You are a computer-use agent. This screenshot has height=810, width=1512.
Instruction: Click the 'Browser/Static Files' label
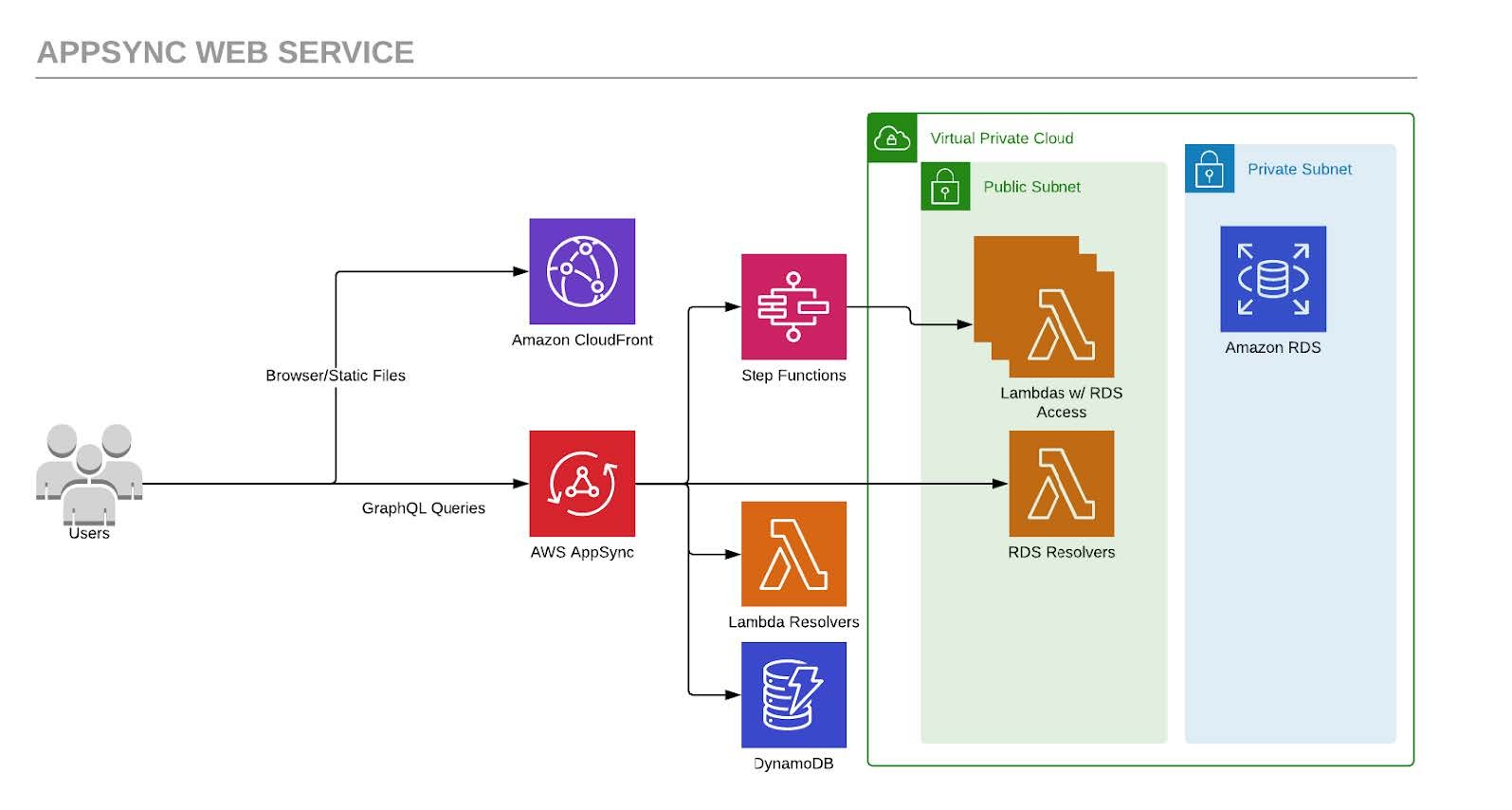336,376
